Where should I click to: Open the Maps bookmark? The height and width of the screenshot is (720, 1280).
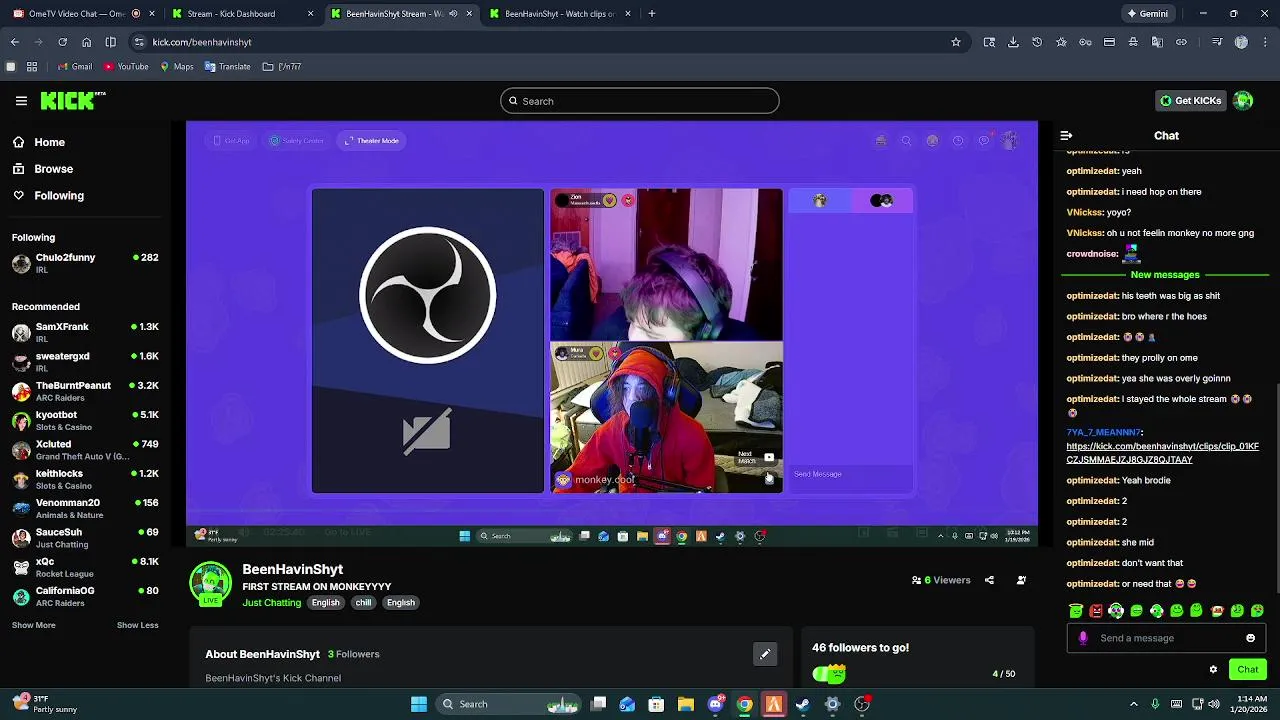point(176,67)
